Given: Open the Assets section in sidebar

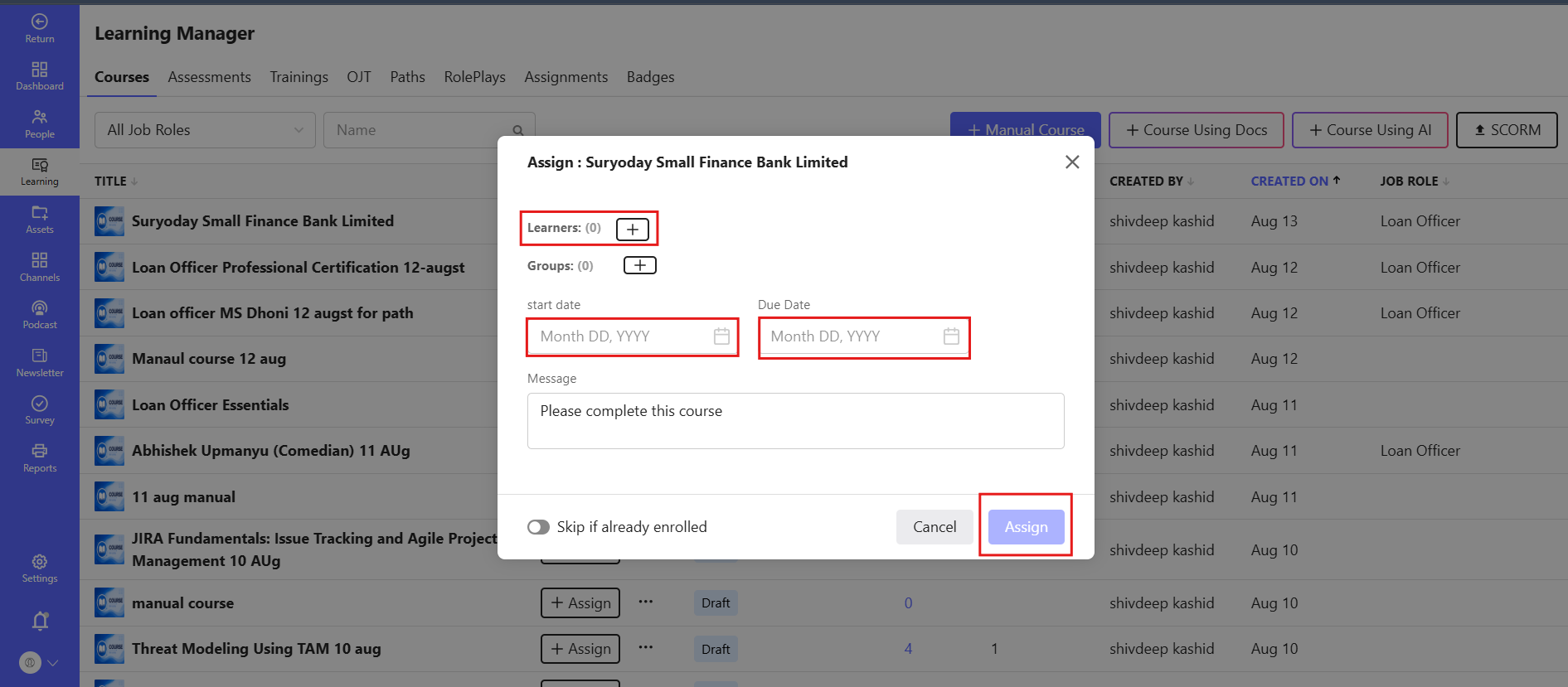Looking at the screenshot, I should coord(40,220).
